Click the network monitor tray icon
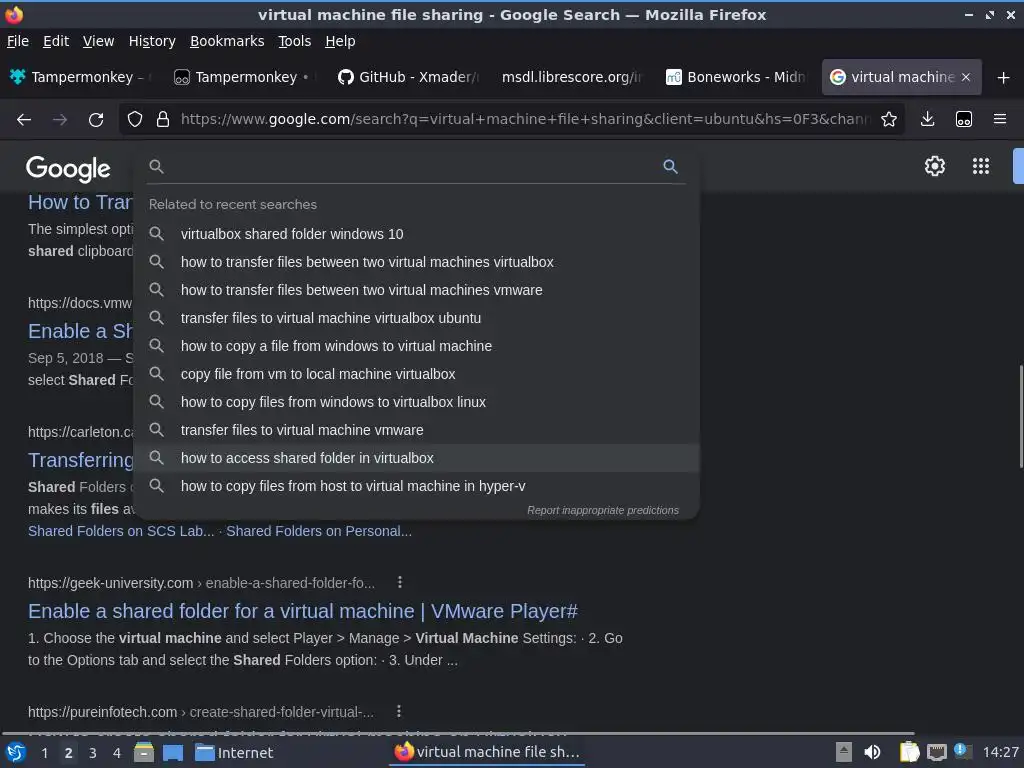Viewport: 1024px width, 768px height. [936, 752]
